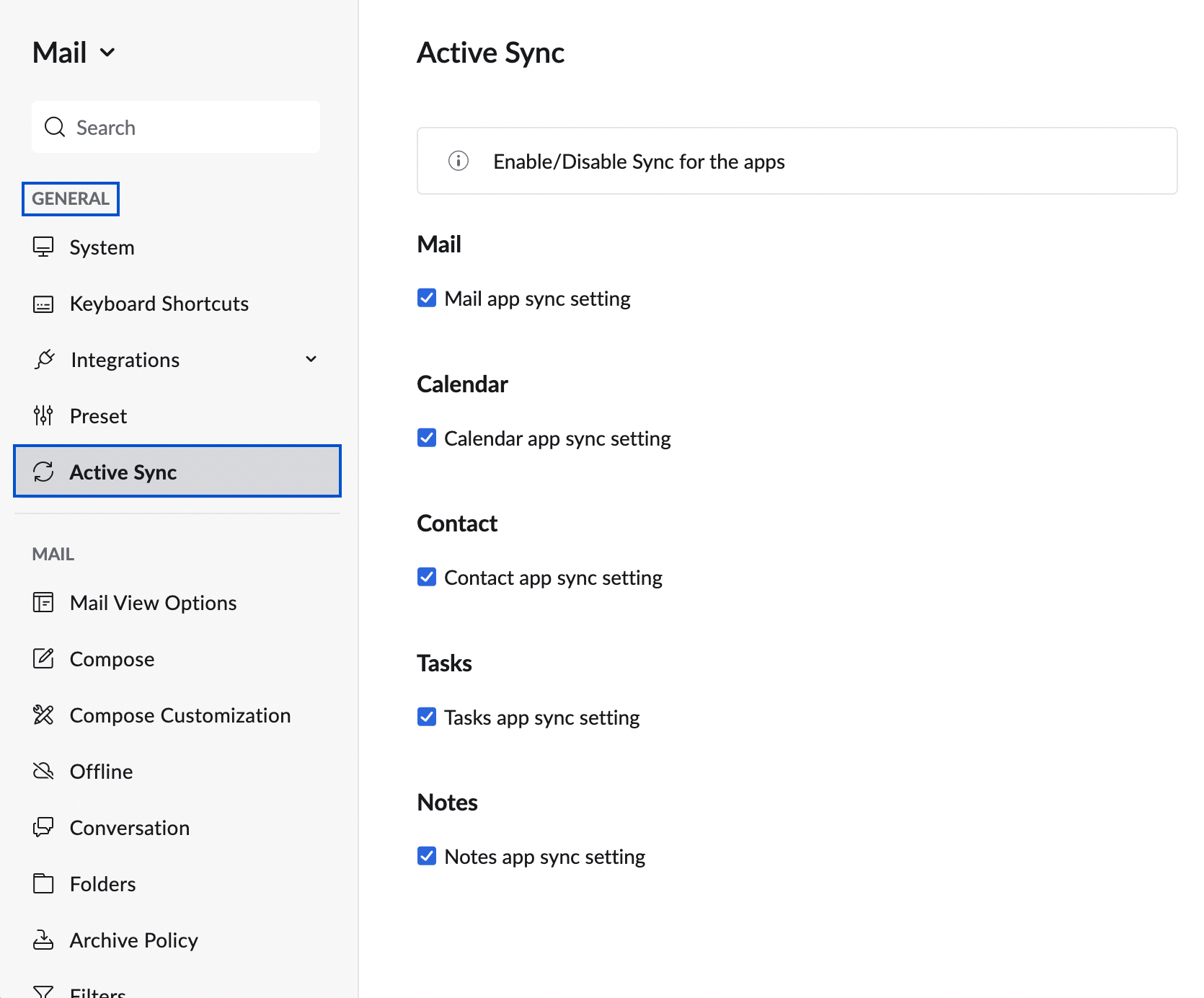Image resolution: width=1204 pixels, height=998 pixels.
Task: Select Conversation in the sidebar
Action: [129, 828]
